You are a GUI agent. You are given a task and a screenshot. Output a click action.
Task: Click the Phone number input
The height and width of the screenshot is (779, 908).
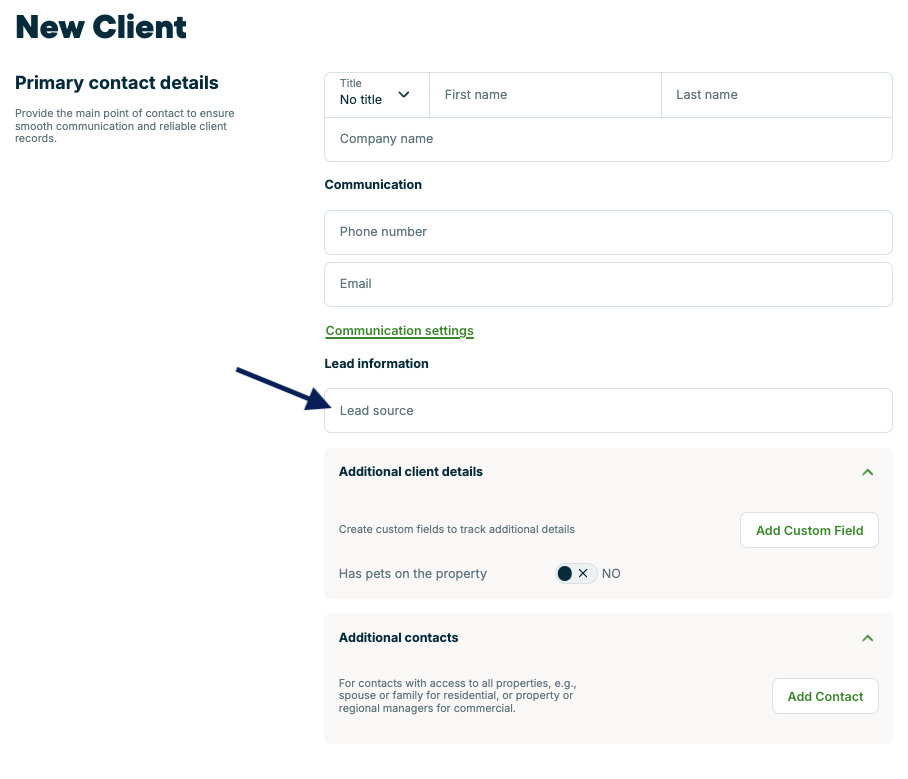[608, 232]
